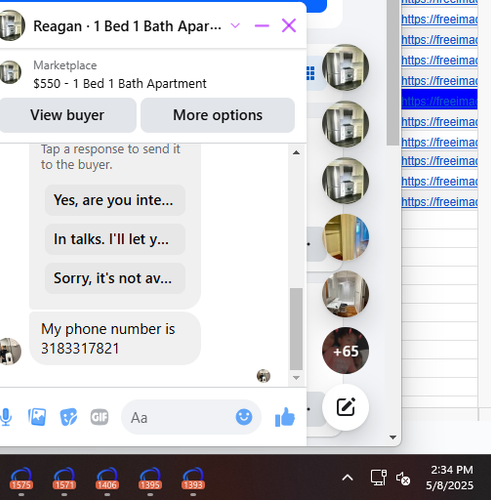Image resolution: width=491 pixels, height=500 pixels.
Task: Open the sticker picker
Action: pos(68,417)
